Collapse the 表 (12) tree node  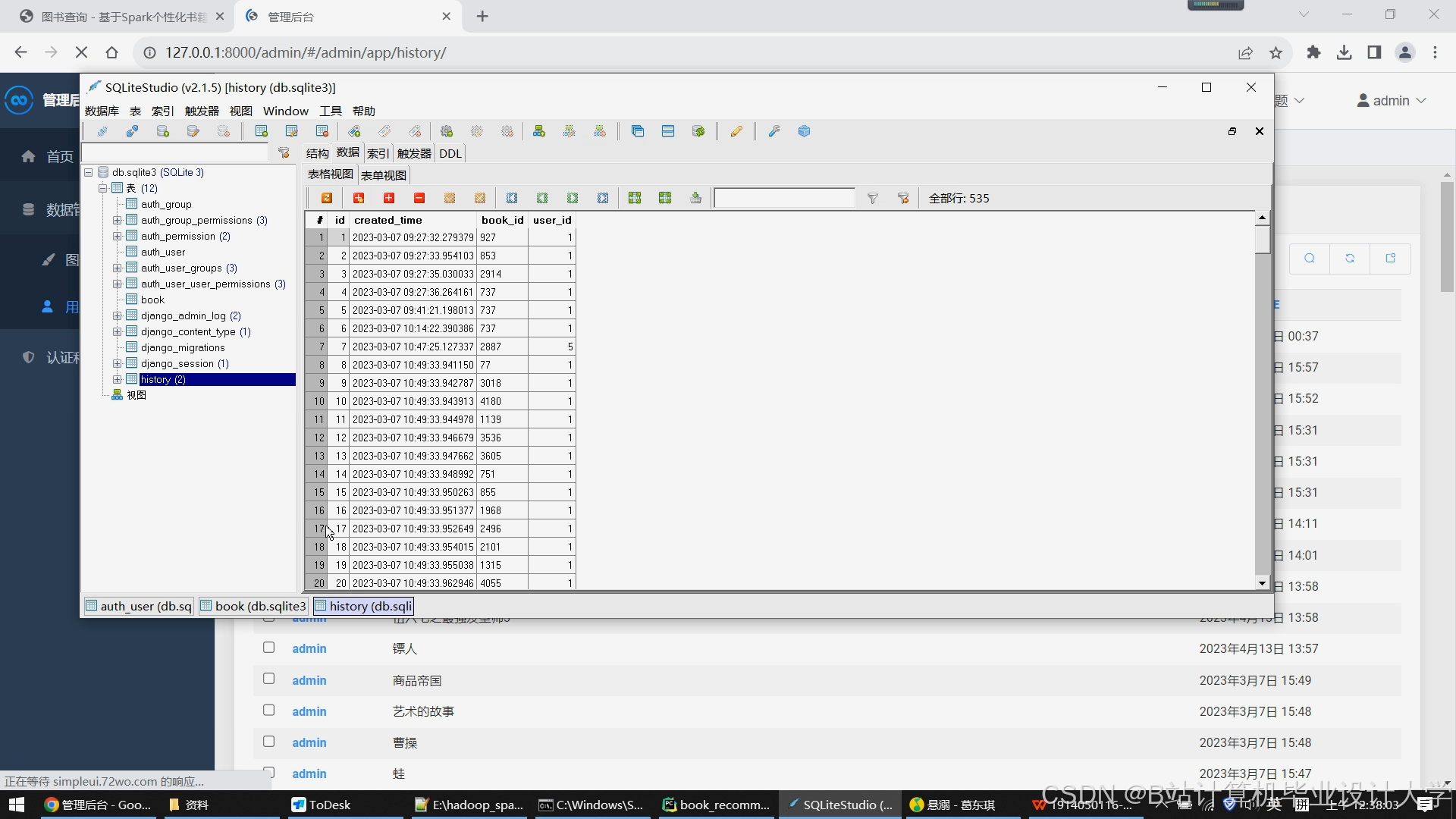(102, 188)
